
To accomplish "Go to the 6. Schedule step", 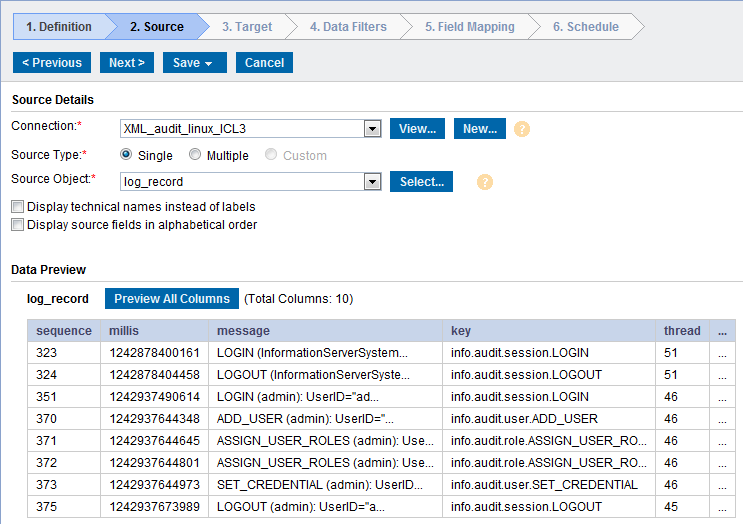I will [586, 27].
